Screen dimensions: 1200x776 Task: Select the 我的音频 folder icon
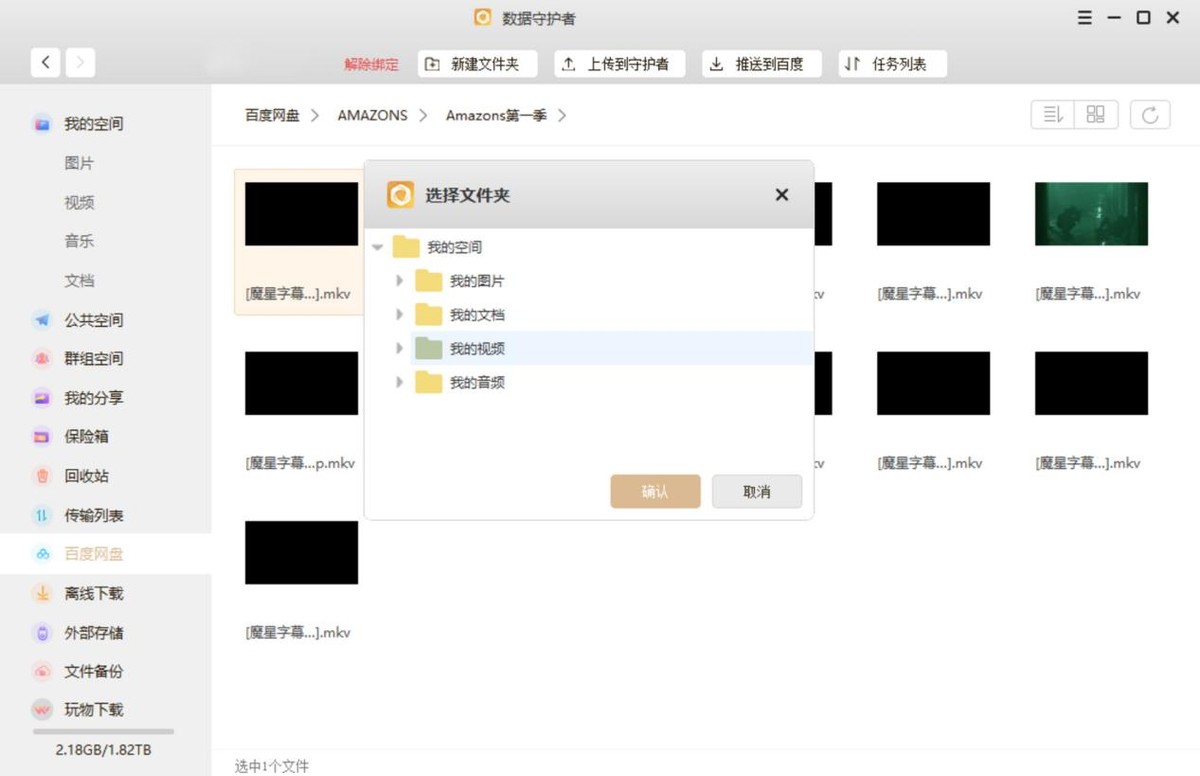click(x=428, y=382)
